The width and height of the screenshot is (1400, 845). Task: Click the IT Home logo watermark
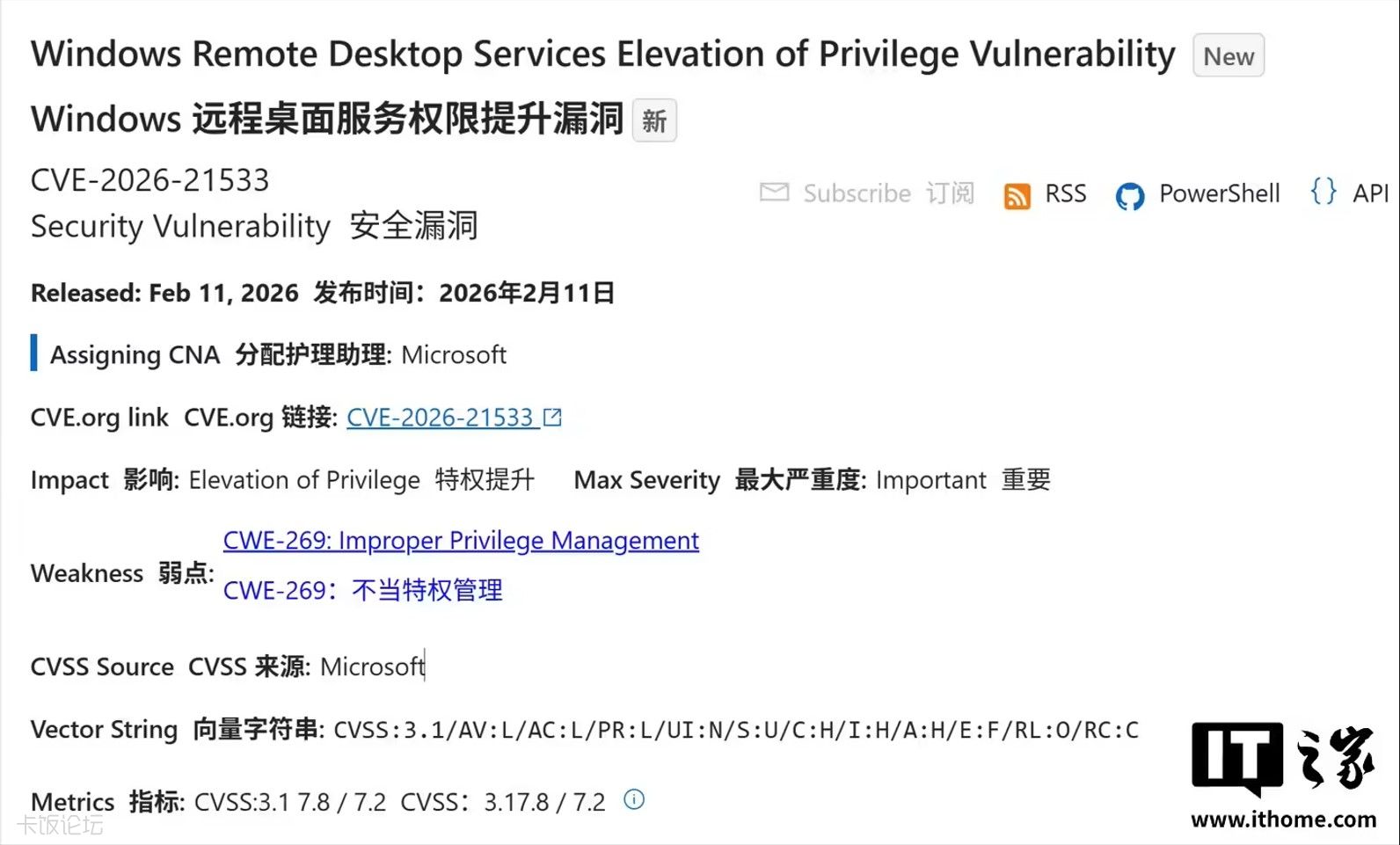[x=1282, y=757]
